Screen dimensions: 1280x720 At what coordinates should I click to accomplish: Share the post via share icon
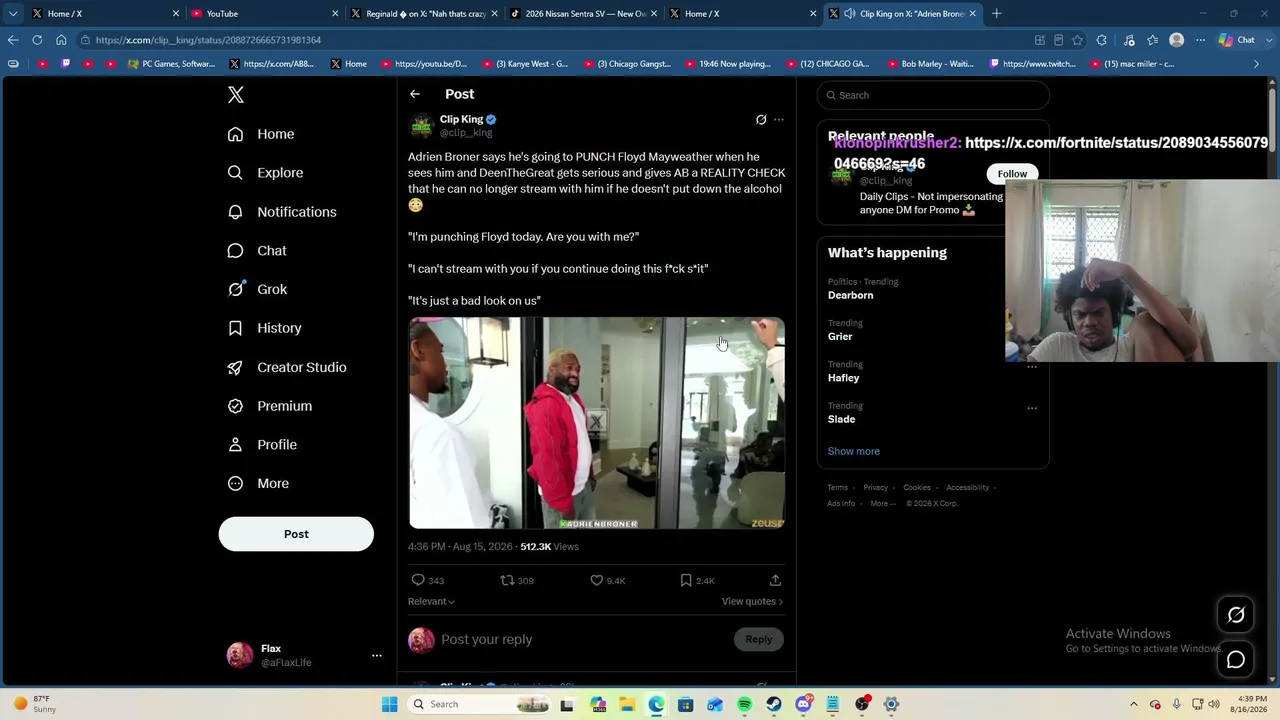click(x=775, y=580)
